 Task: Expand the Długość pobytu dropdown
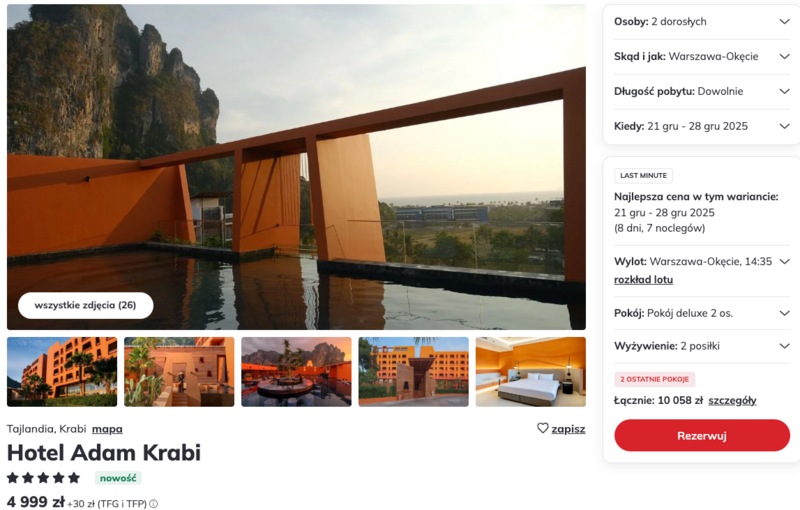click(702, 91)
